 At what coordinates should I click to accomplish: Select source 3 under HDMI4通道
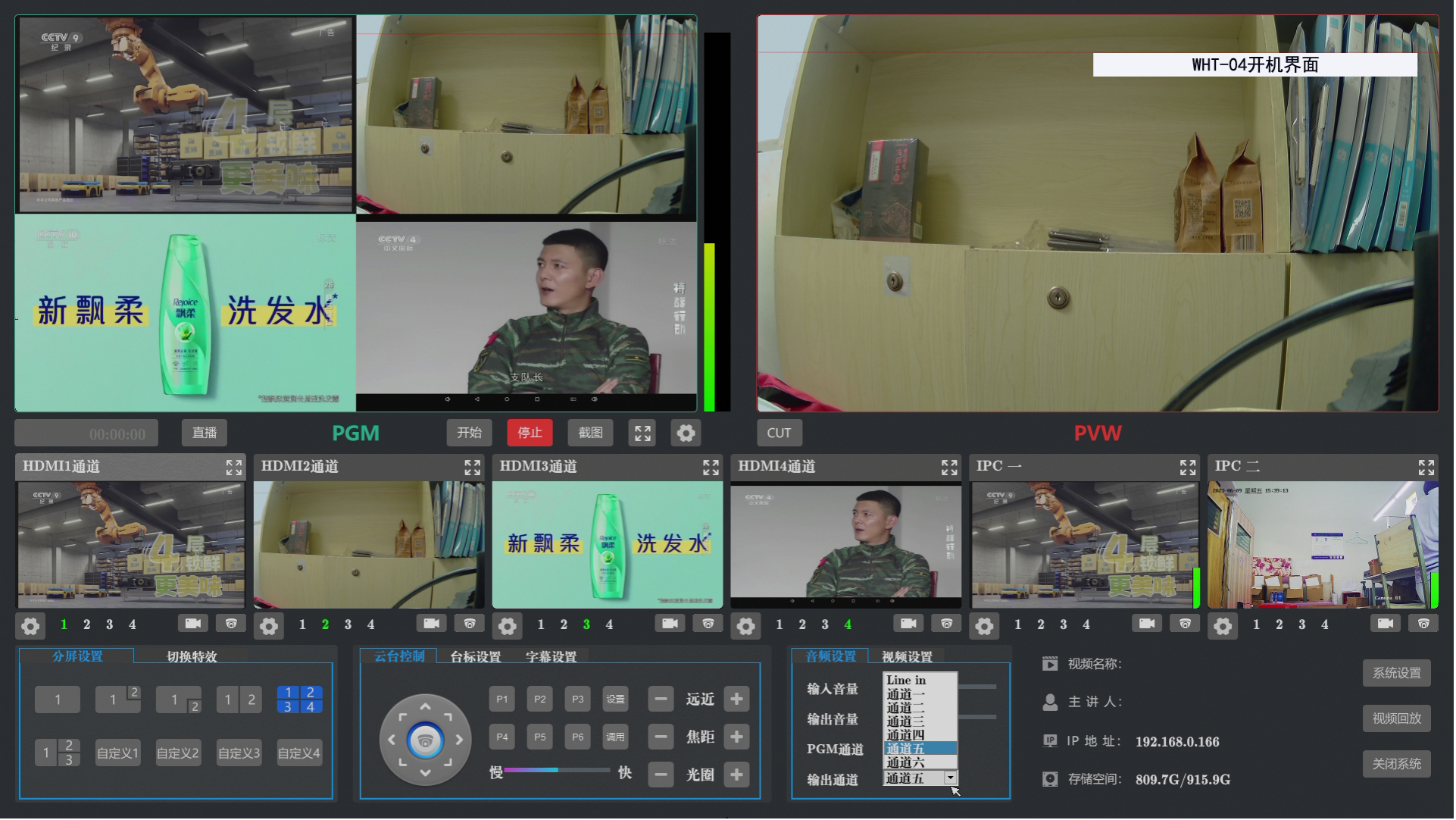[x=825, y=624]
